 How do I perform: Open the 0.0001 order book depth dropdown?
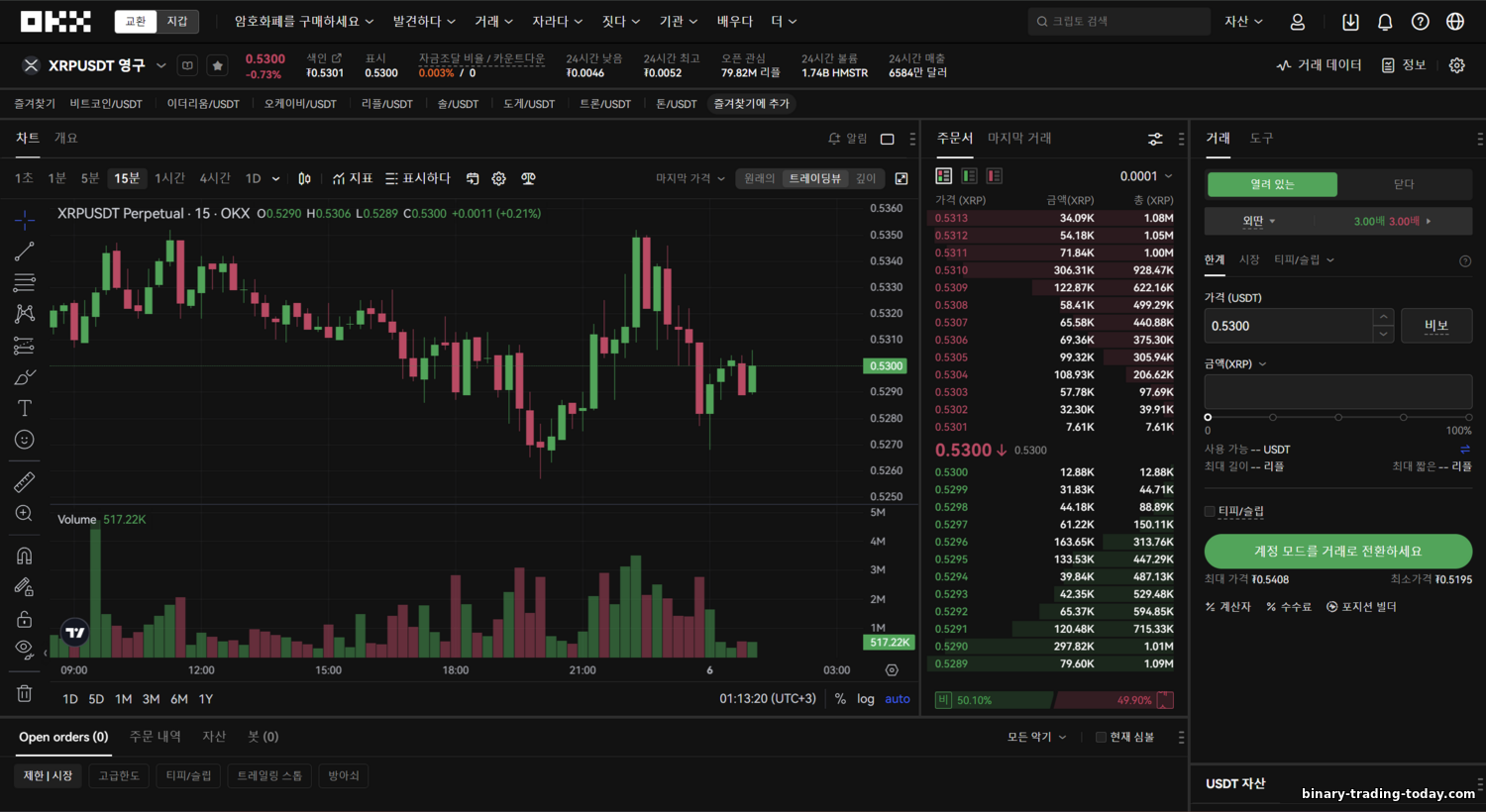[x=1146, y=176]
